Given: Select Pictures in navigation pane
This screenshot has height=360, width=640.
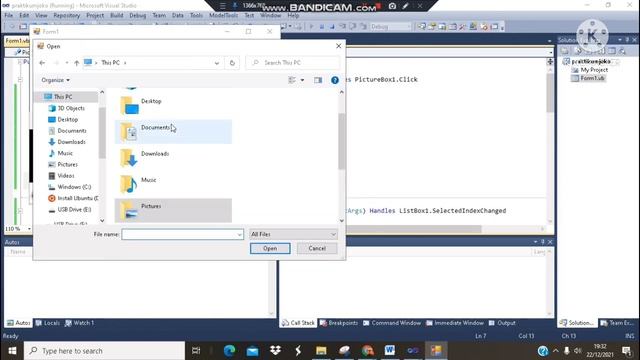Looking at the screenshot, I should coord(67,164).
